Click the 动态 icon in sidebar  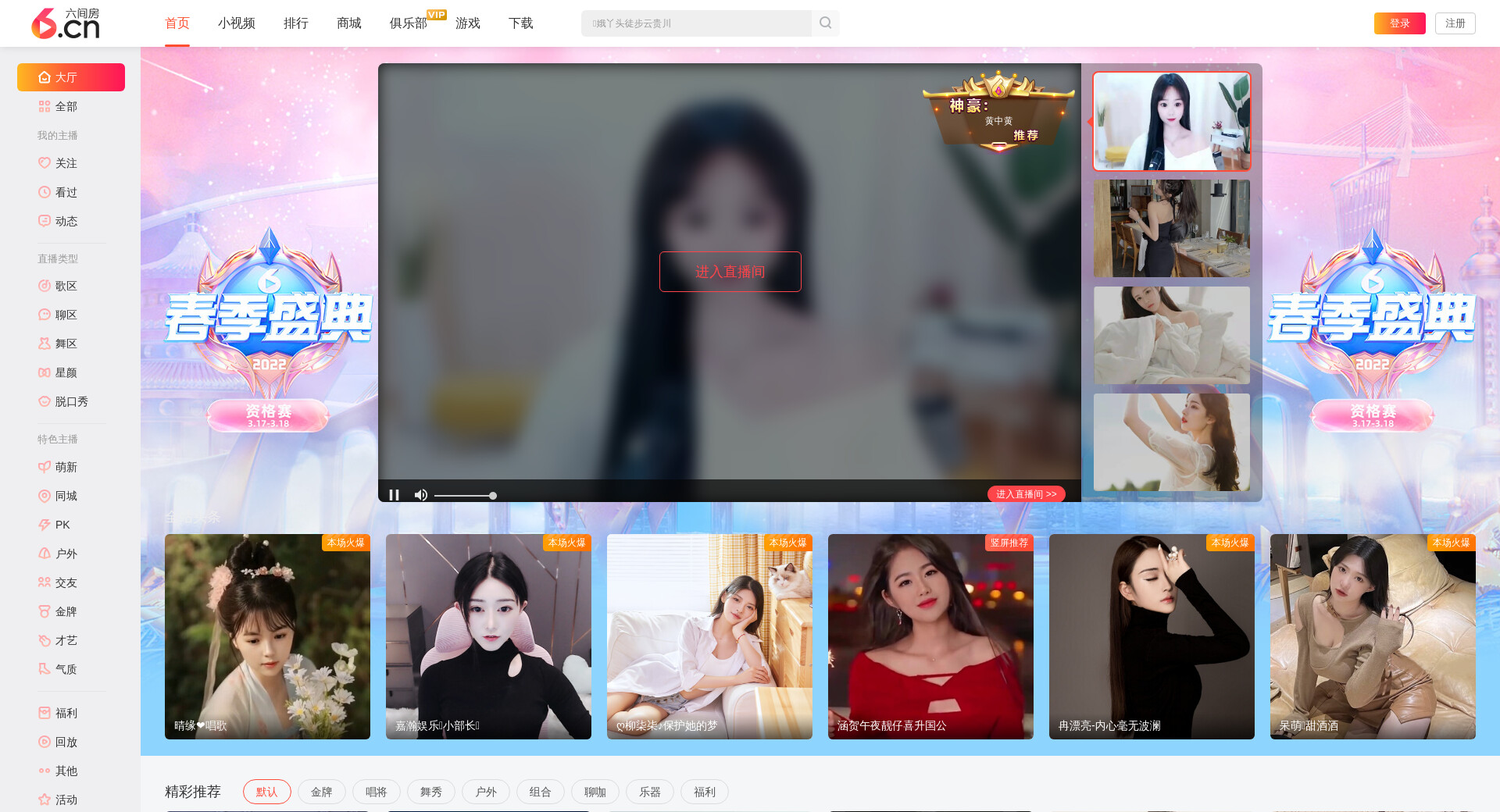click(x=45, y=221)
